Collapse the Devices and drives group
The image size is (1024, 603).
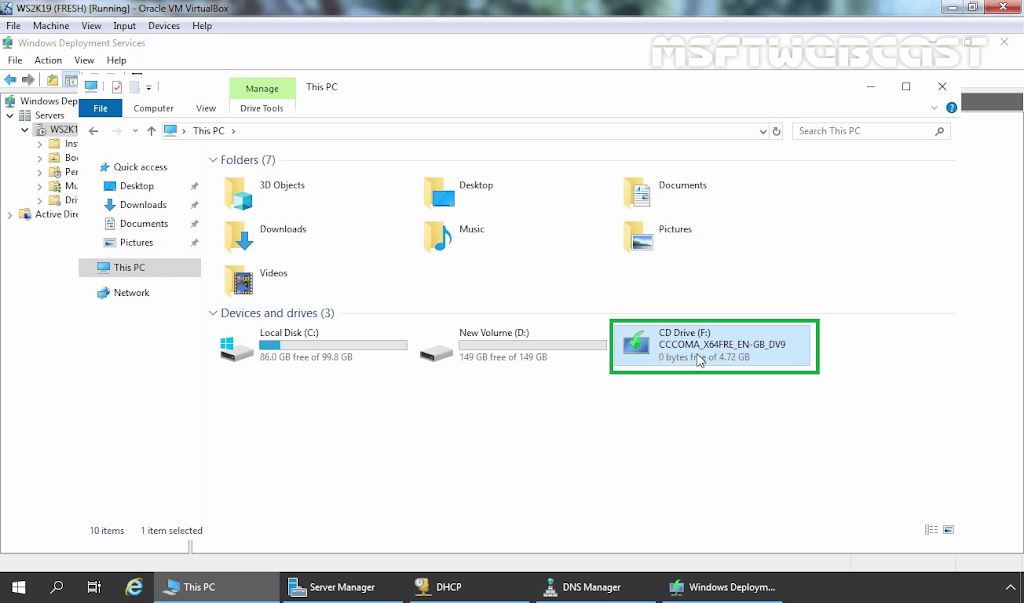click(213, 314)
